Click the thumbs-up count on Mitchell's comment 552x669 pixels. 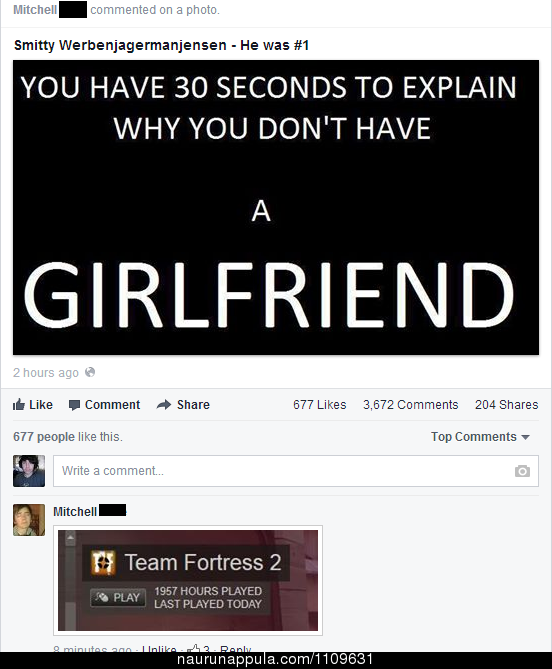(199, 649)
